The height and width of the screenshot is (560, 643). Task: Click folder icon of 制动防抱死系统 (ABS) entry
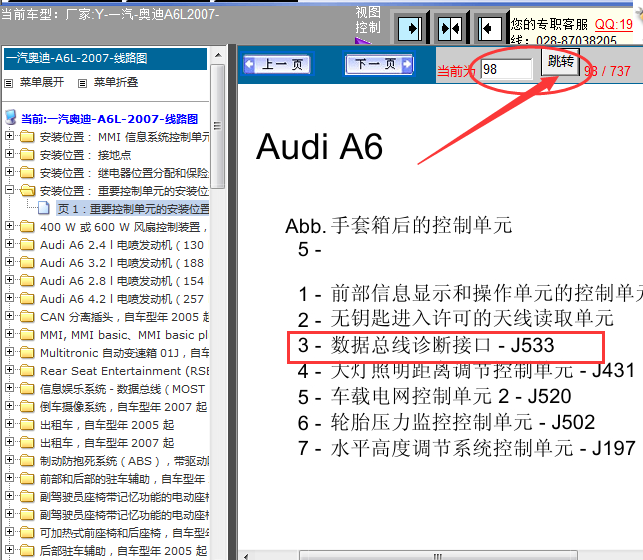click(27, 460)
